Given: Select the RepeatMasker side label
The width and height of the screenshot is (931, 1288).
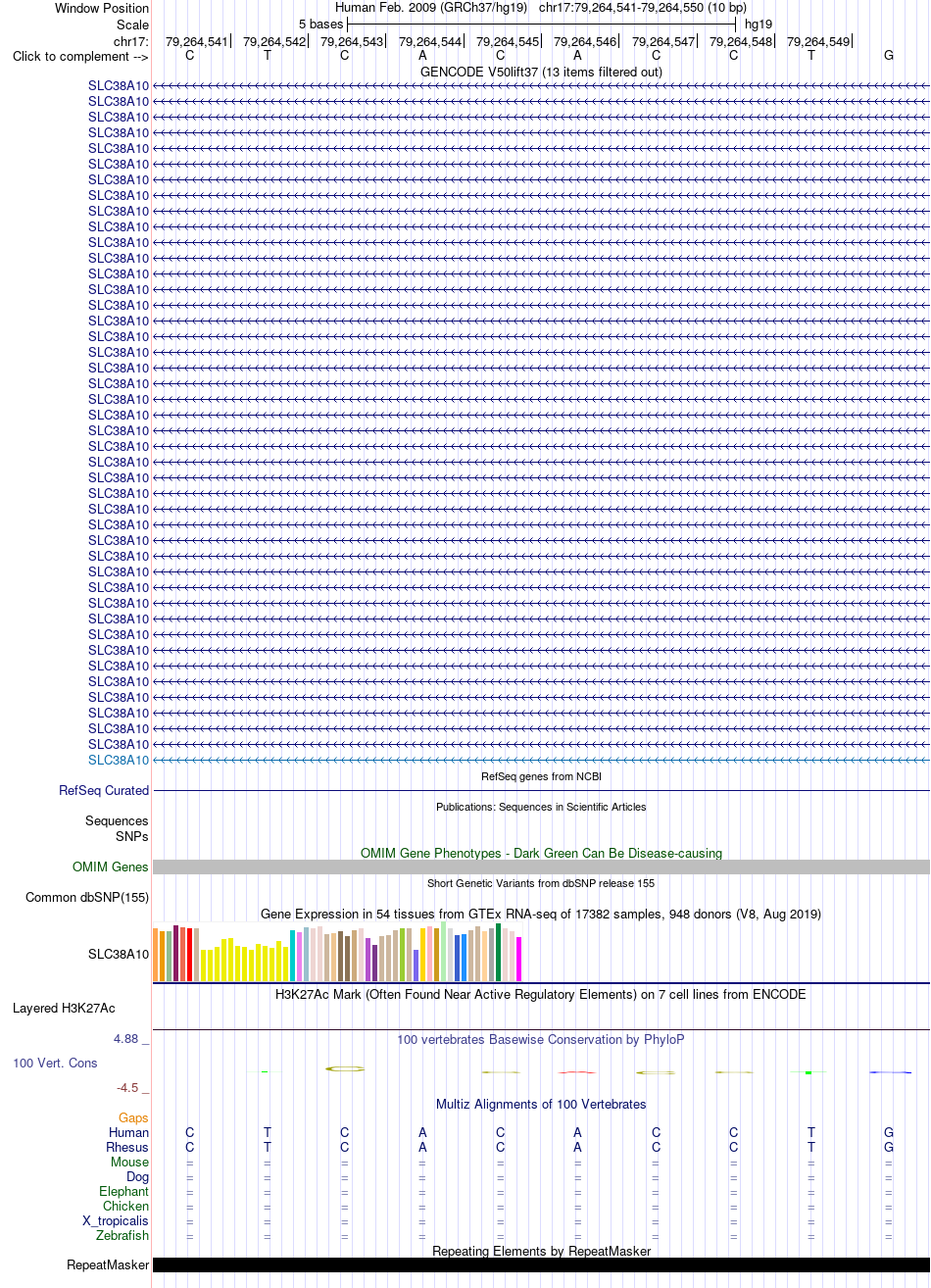Looking at the screenshot, I should point(108,1264).
